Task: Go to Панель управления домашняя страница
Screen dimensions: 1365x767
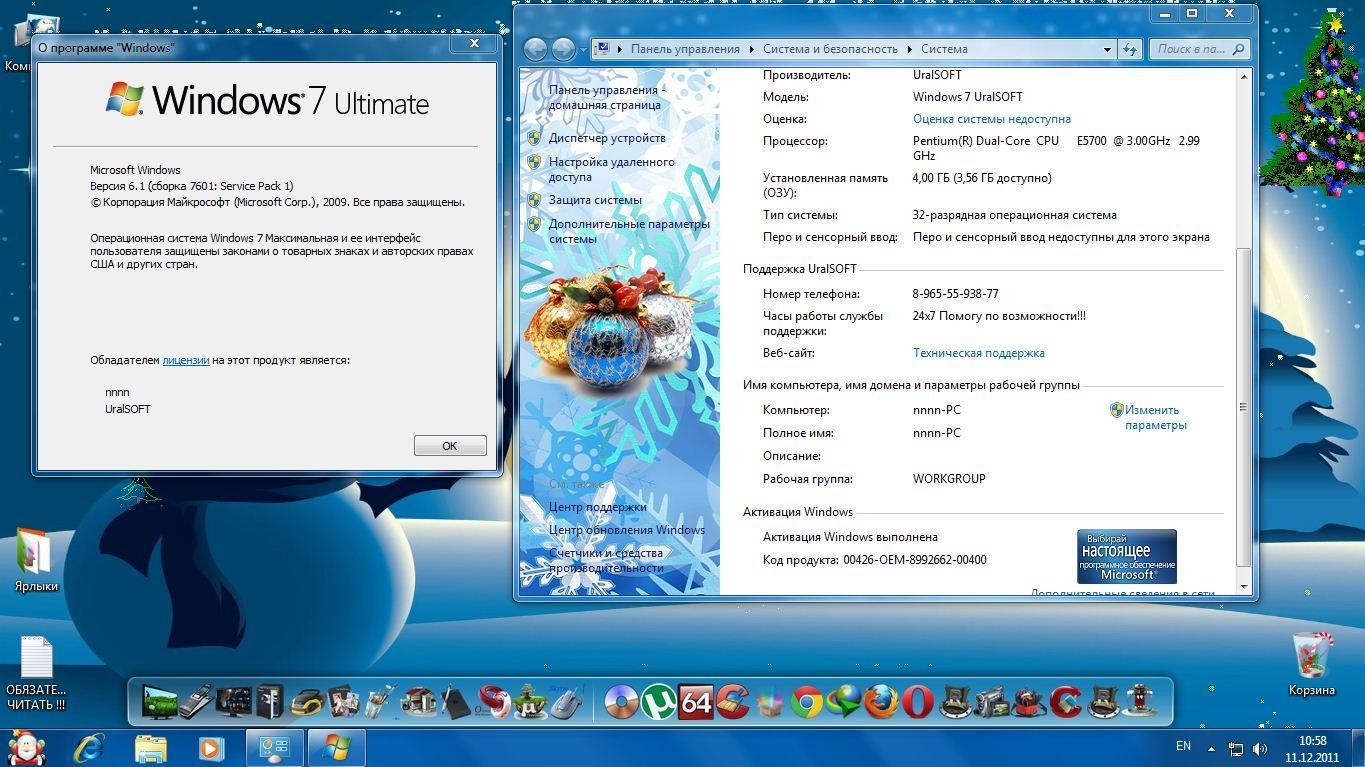Action: coord(606,97)
